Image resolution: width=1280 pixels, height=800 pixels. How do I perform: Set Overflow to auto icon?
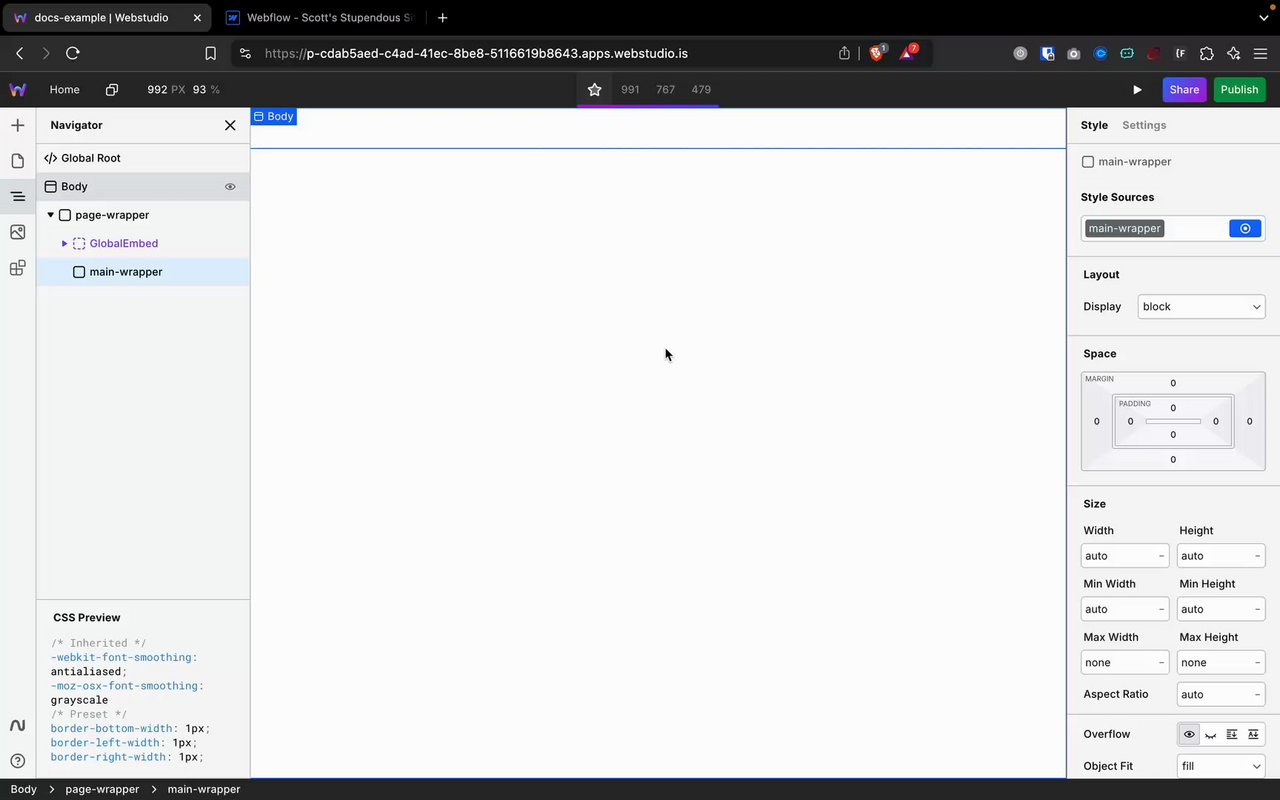[1253, 734]
